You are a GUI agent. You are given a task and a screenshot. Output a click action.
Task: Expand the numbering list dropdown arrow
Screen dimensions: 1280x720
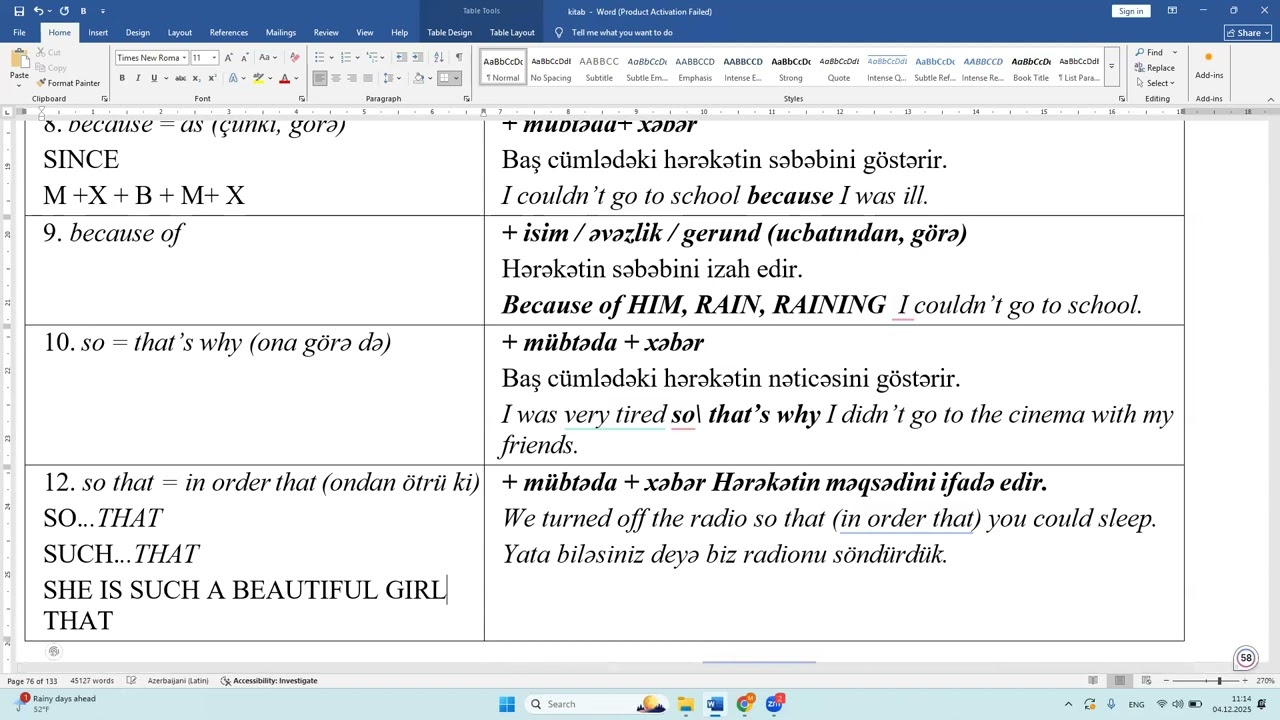(x=357, y=57)
